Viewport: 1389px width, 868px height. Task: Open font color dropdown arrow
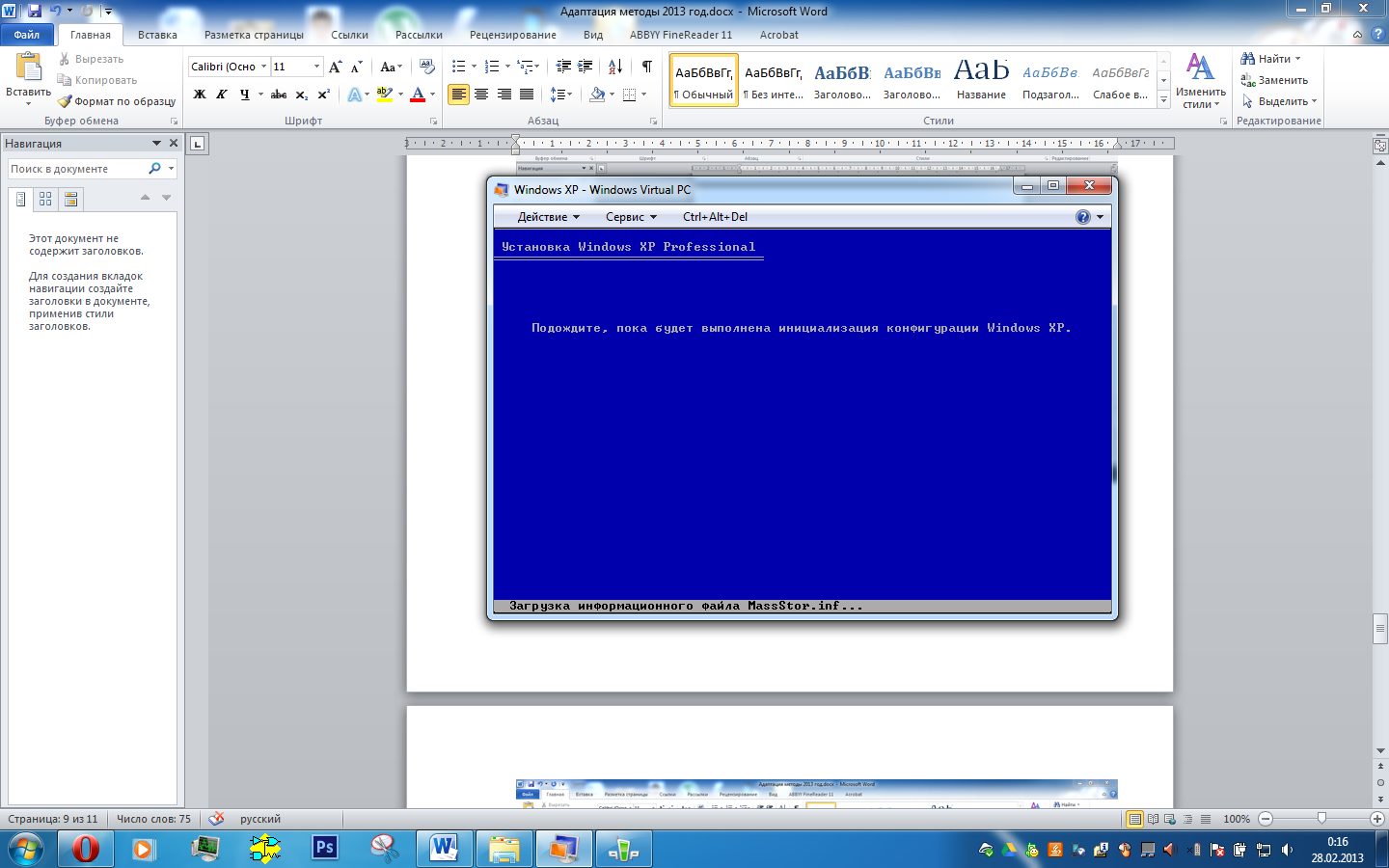pyautogui.click(x=432, y=95)
